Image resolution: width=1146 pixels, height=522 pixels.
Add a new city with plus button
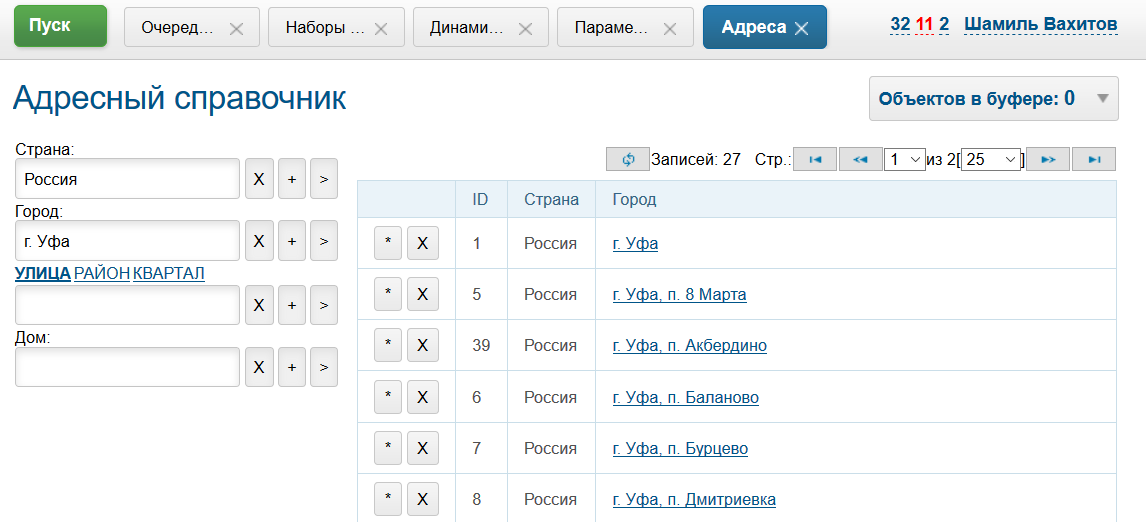click(x=291, y=241)
